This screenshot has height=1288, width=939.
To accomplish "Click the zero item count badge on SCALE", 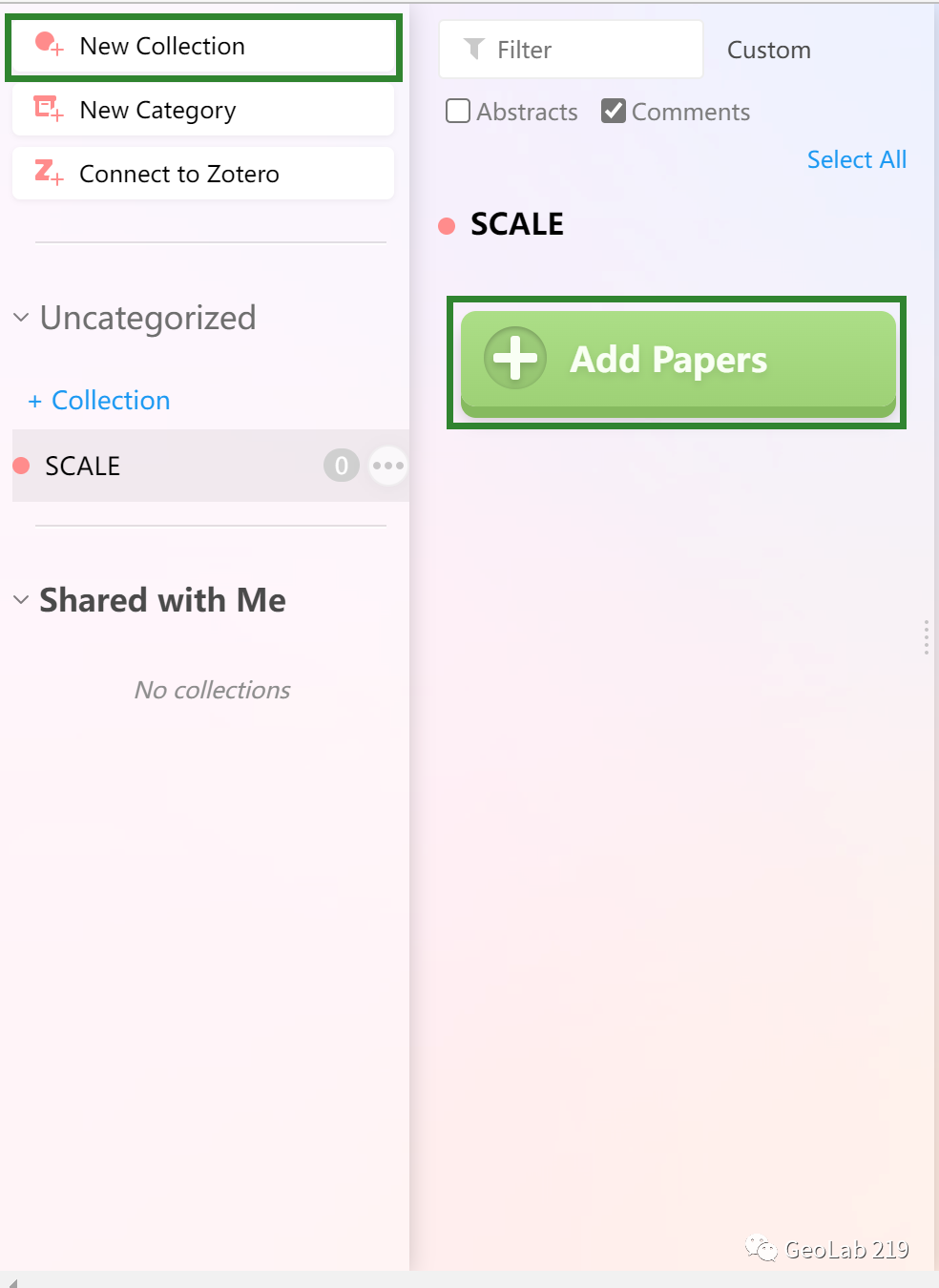I will click(x=341, y=465).
